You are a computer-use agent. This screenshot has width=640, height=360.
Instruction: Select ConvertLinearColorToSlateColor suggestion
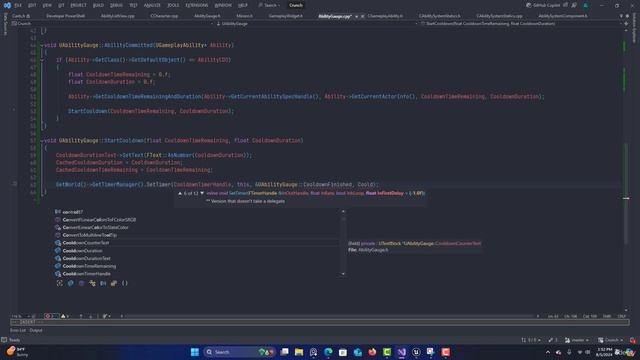(196, 227)
